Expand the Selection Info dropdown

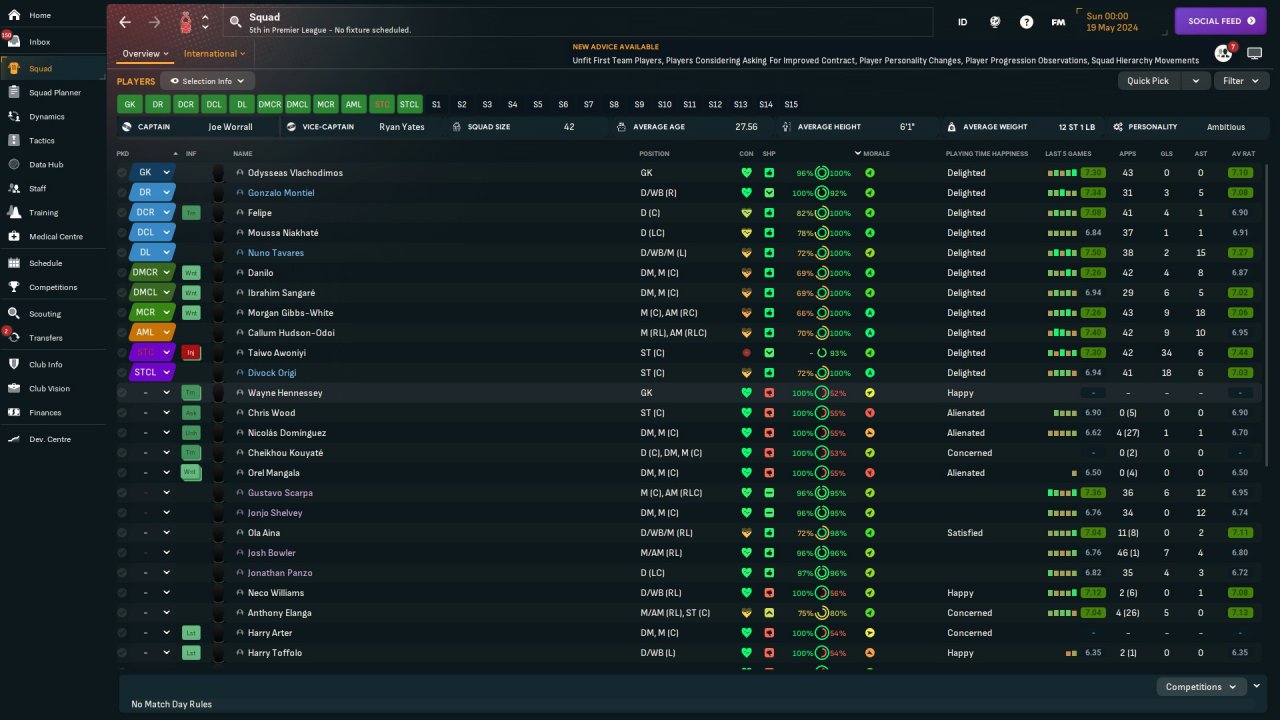click(x=208, y=81)
